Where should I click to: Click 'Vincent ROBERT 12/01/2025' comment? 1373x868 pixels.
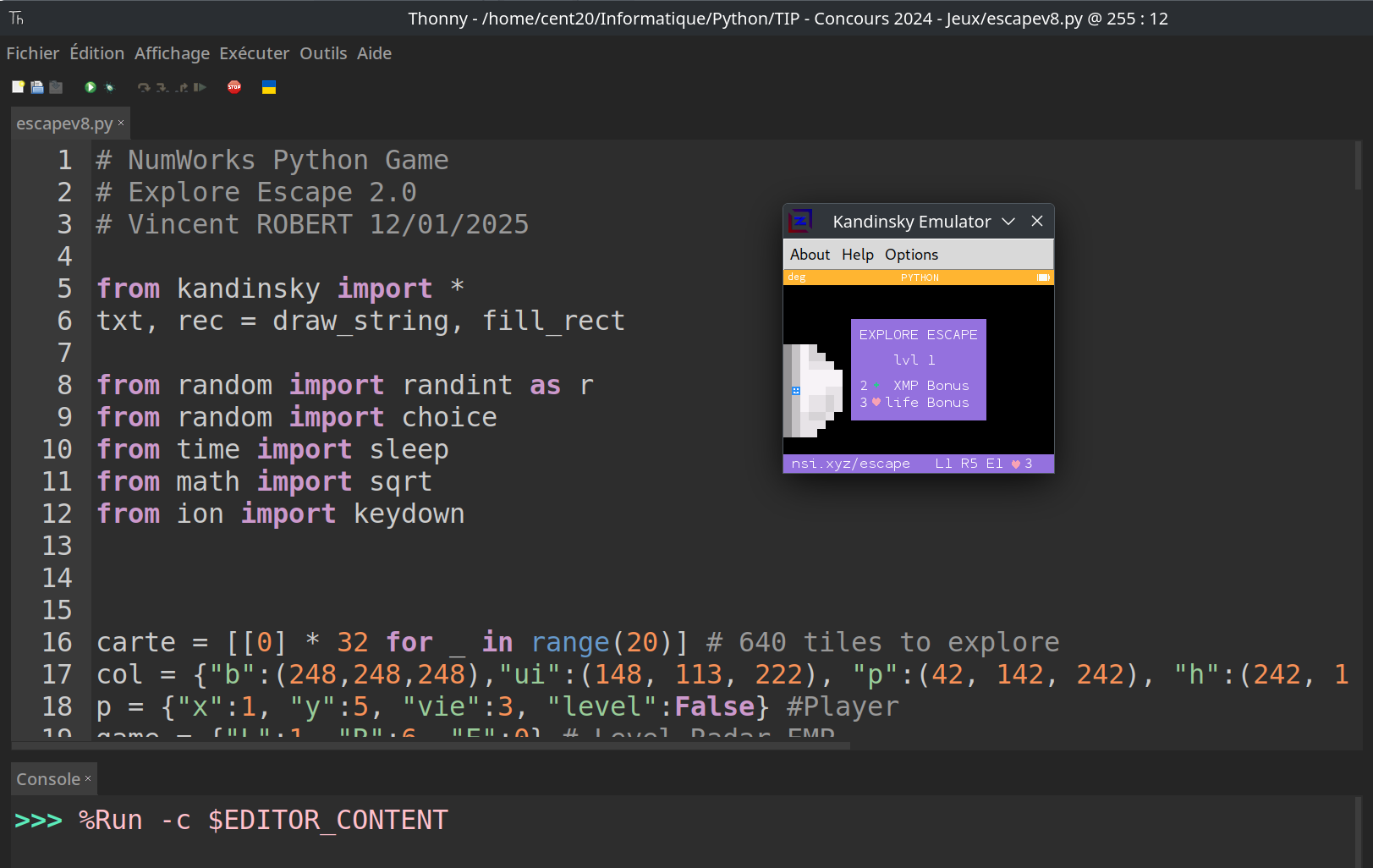[328, 224]
